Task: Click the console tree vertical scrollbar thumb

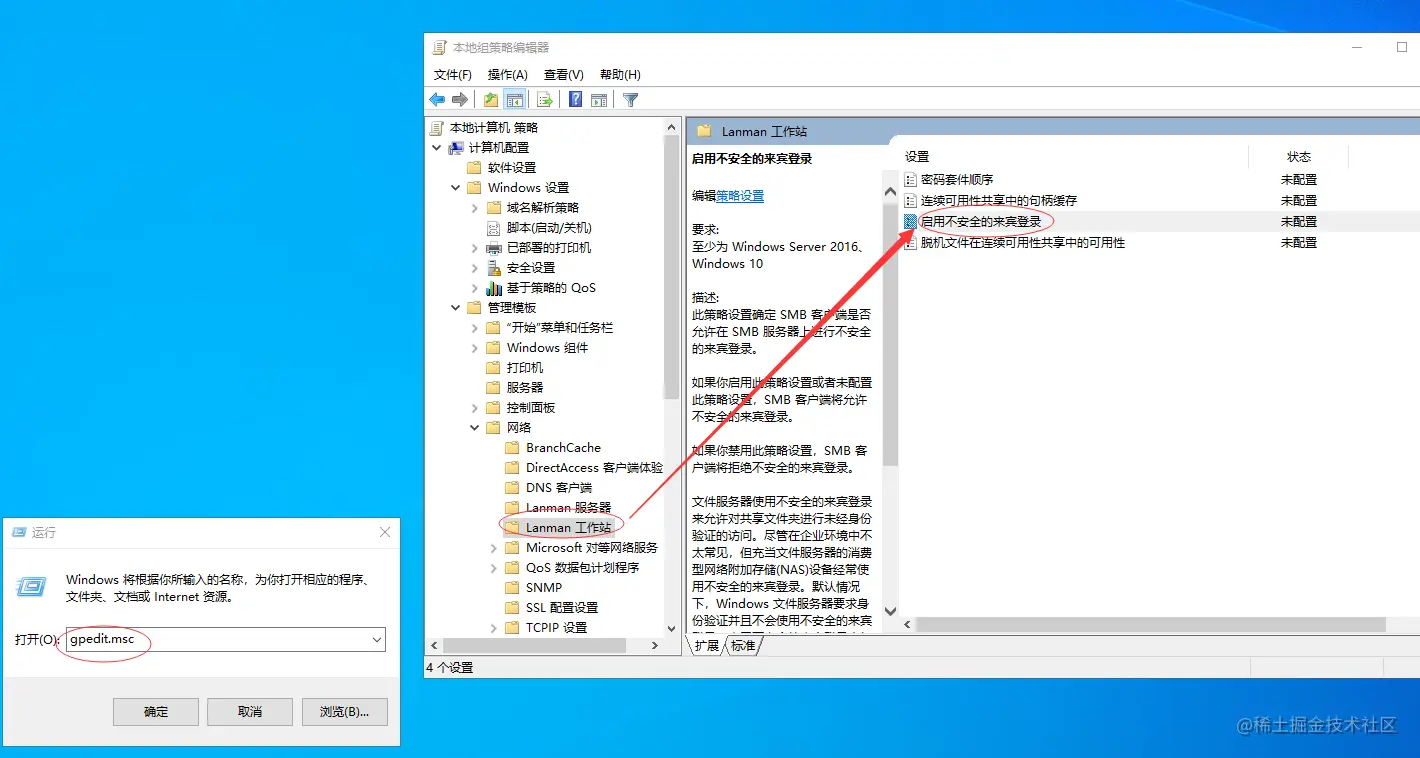Action: [x=672, y=267]
